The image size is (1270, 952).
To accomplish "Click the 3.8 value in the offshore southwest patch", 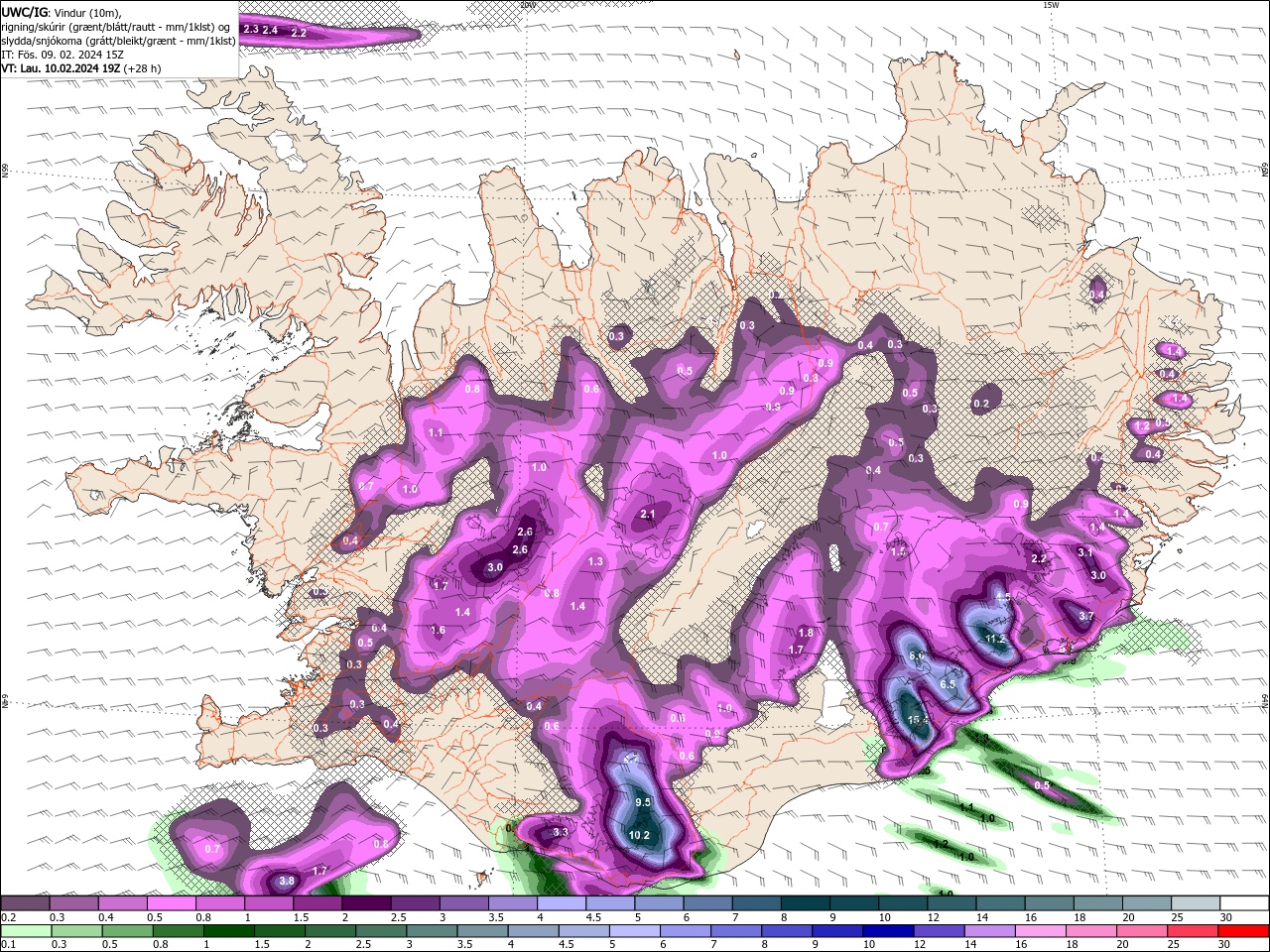I will point(287,881).
